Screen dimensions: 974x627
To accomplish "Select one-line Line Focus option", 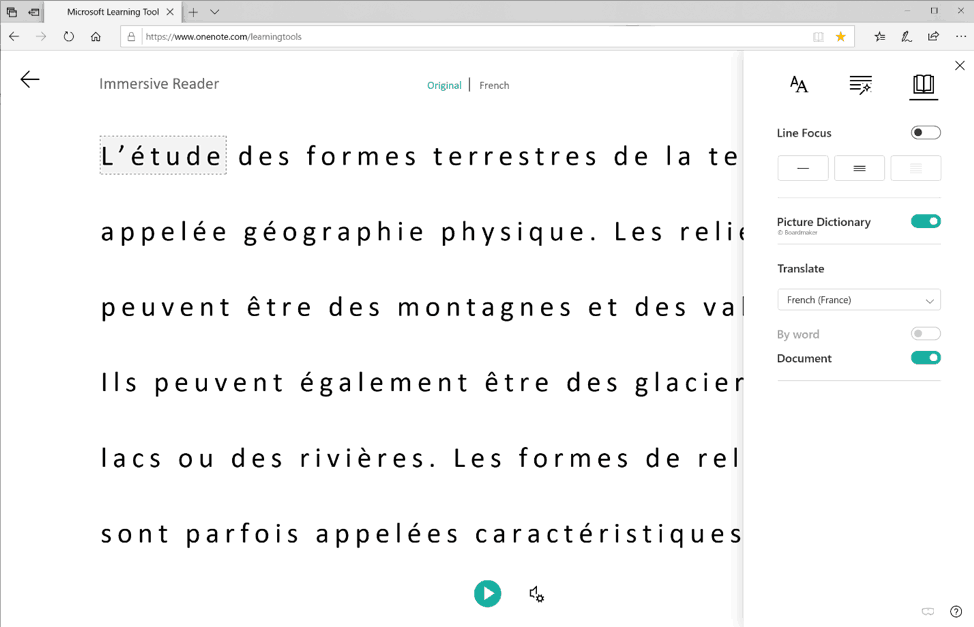I will 802,169.
